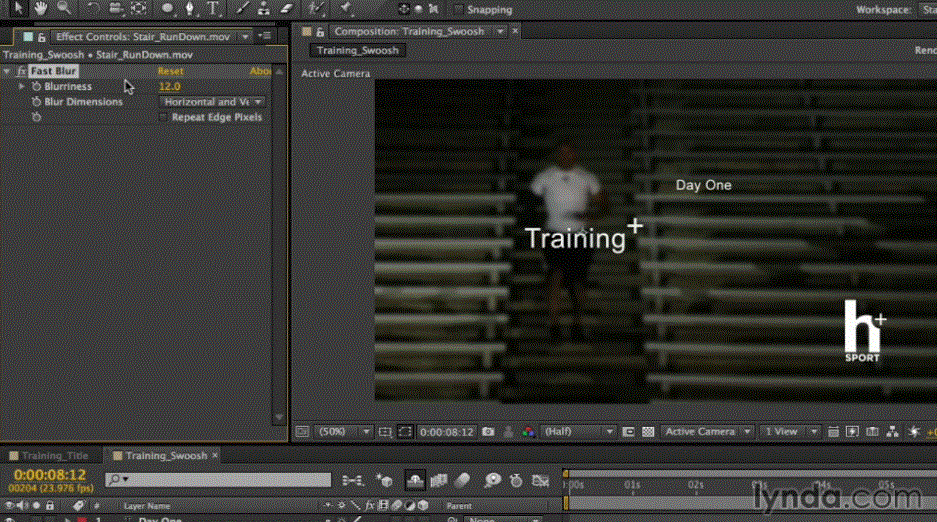Select the Type text tool

213,8
